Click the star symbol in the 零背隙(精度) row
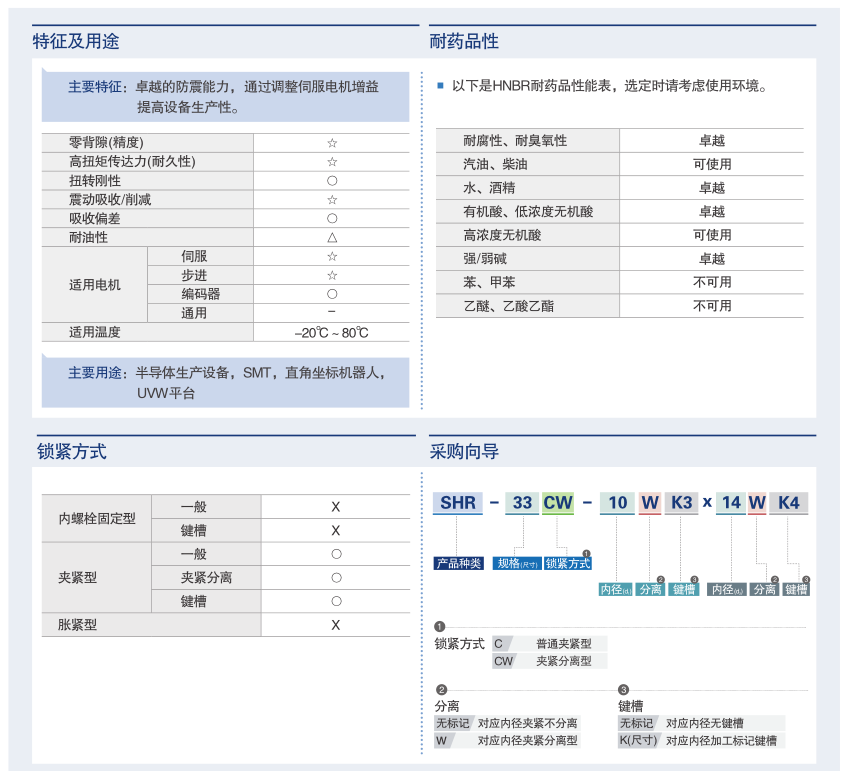This screenshot has height=771, width=847. tap(332, 143)
